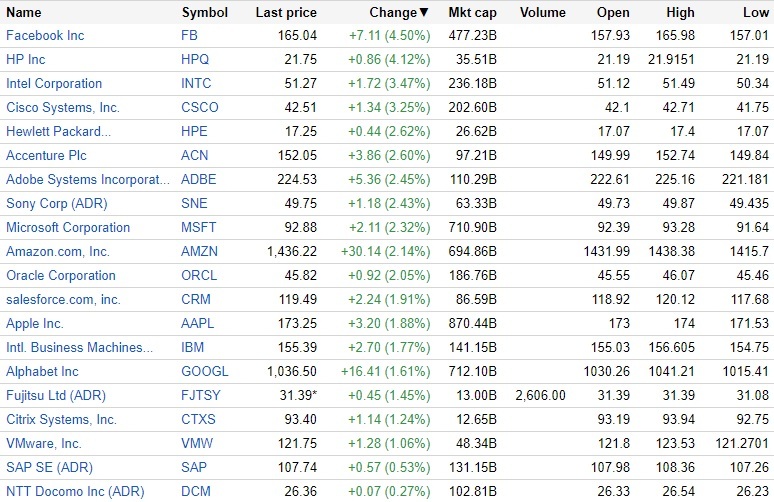Sort the table by Name column
774x502 pixels.
point(24,13)
